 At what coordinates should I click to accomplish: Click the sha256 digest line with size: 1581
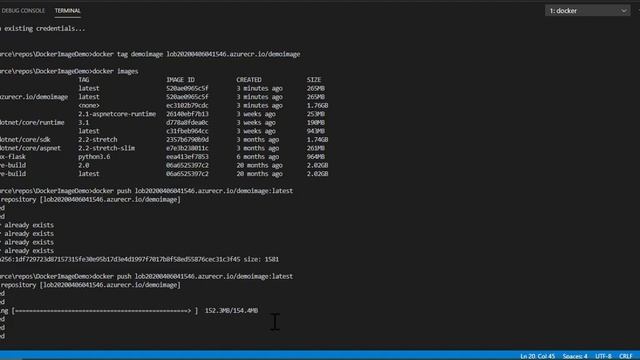click(x=140, y=259)
